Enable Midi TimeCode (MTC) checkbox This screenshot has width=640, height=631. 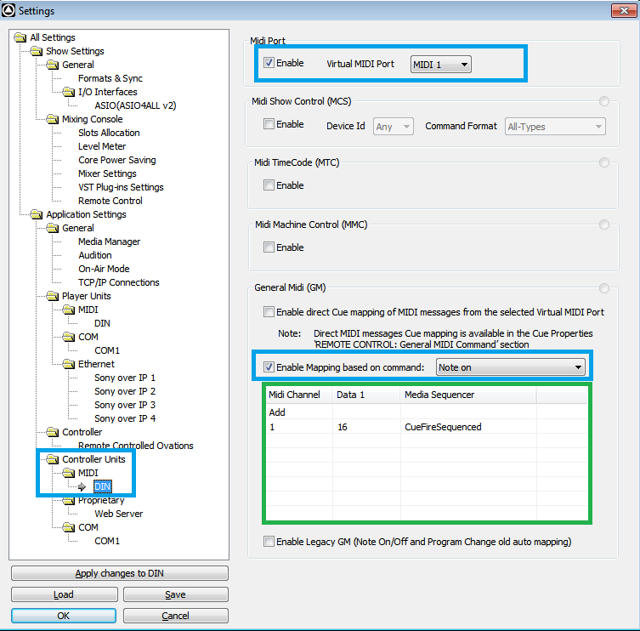(x=269, y=185)
